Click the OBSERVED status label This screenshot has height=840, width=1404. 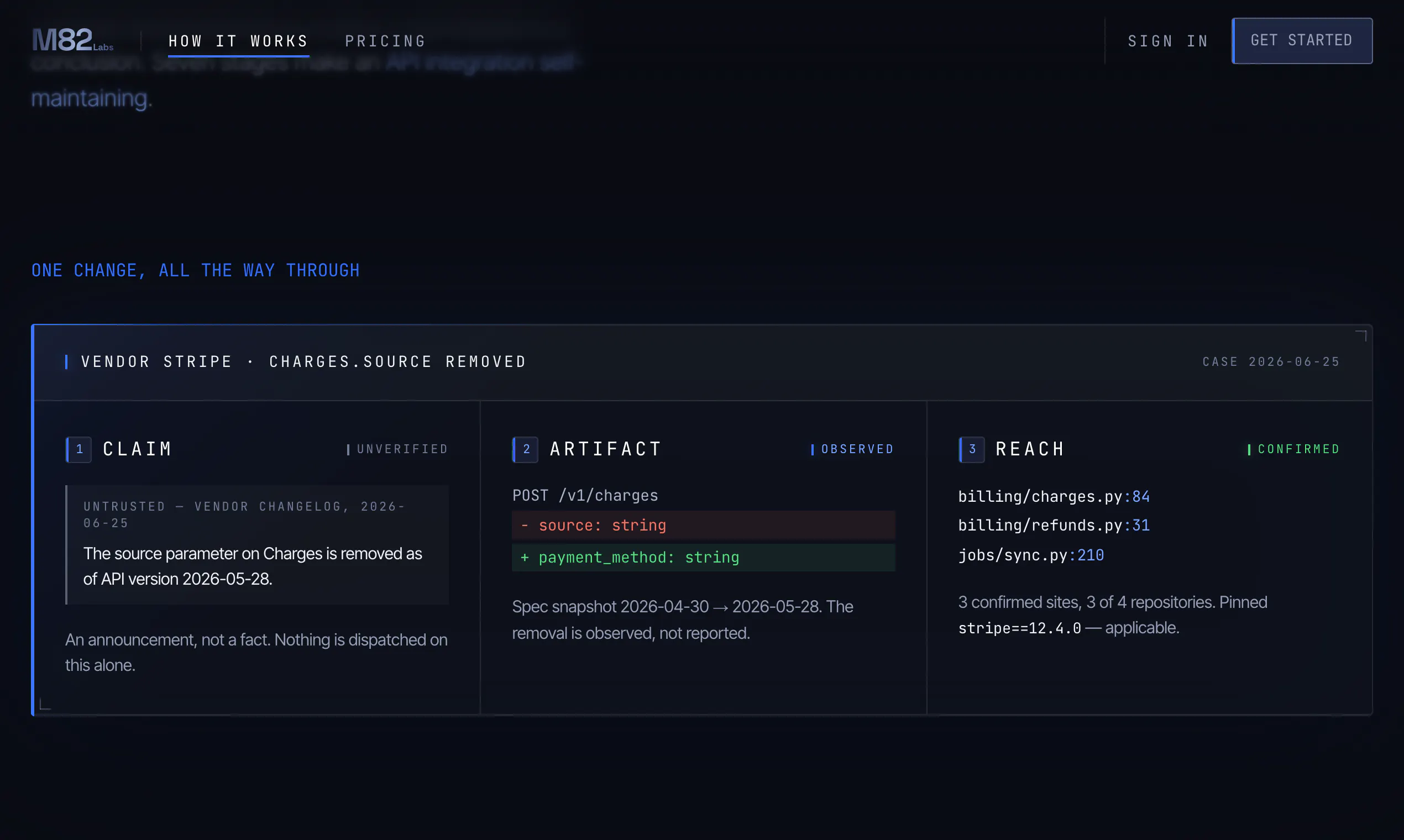[852, 449]
